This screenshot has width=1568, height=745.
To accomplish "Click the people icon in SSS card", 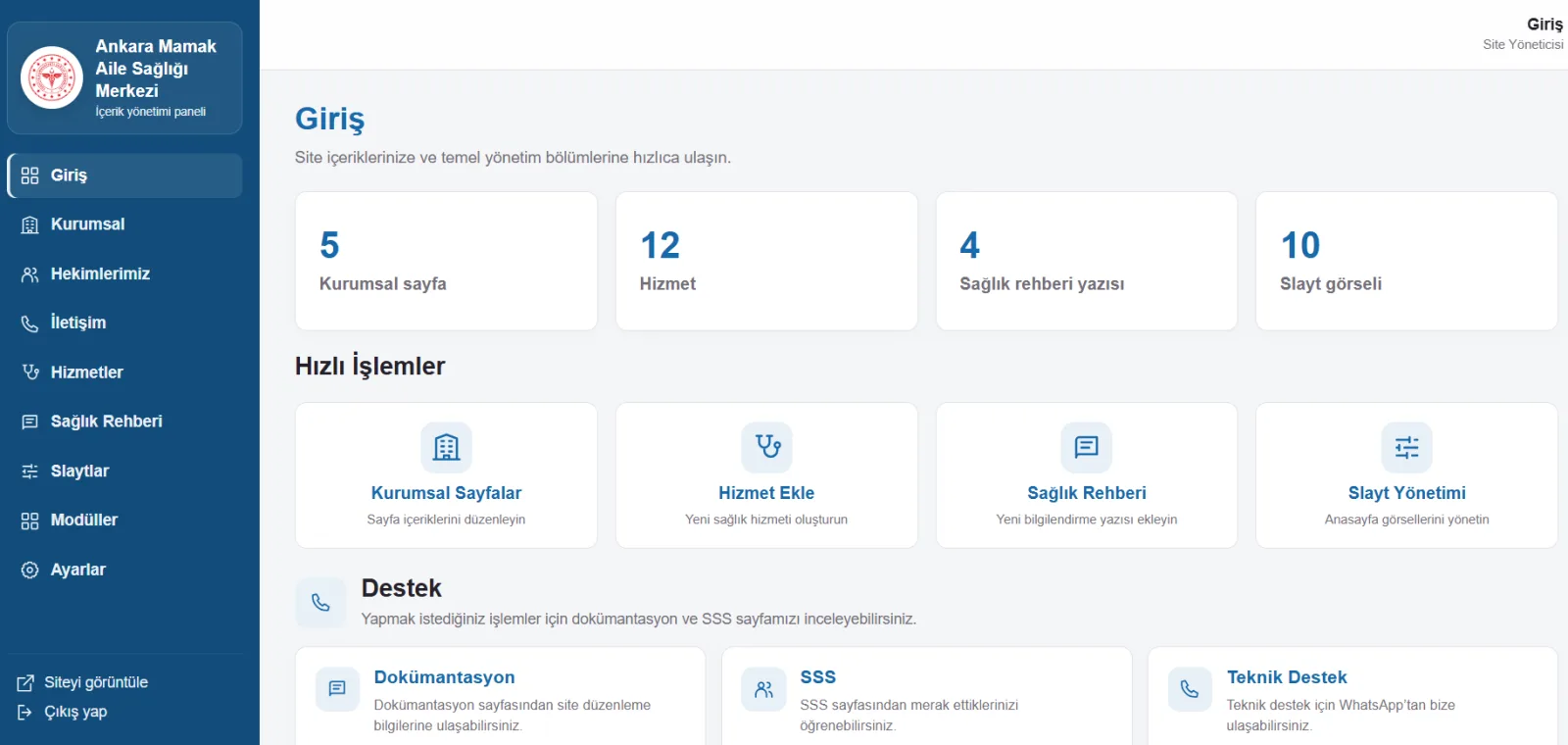I will [763, 689].
